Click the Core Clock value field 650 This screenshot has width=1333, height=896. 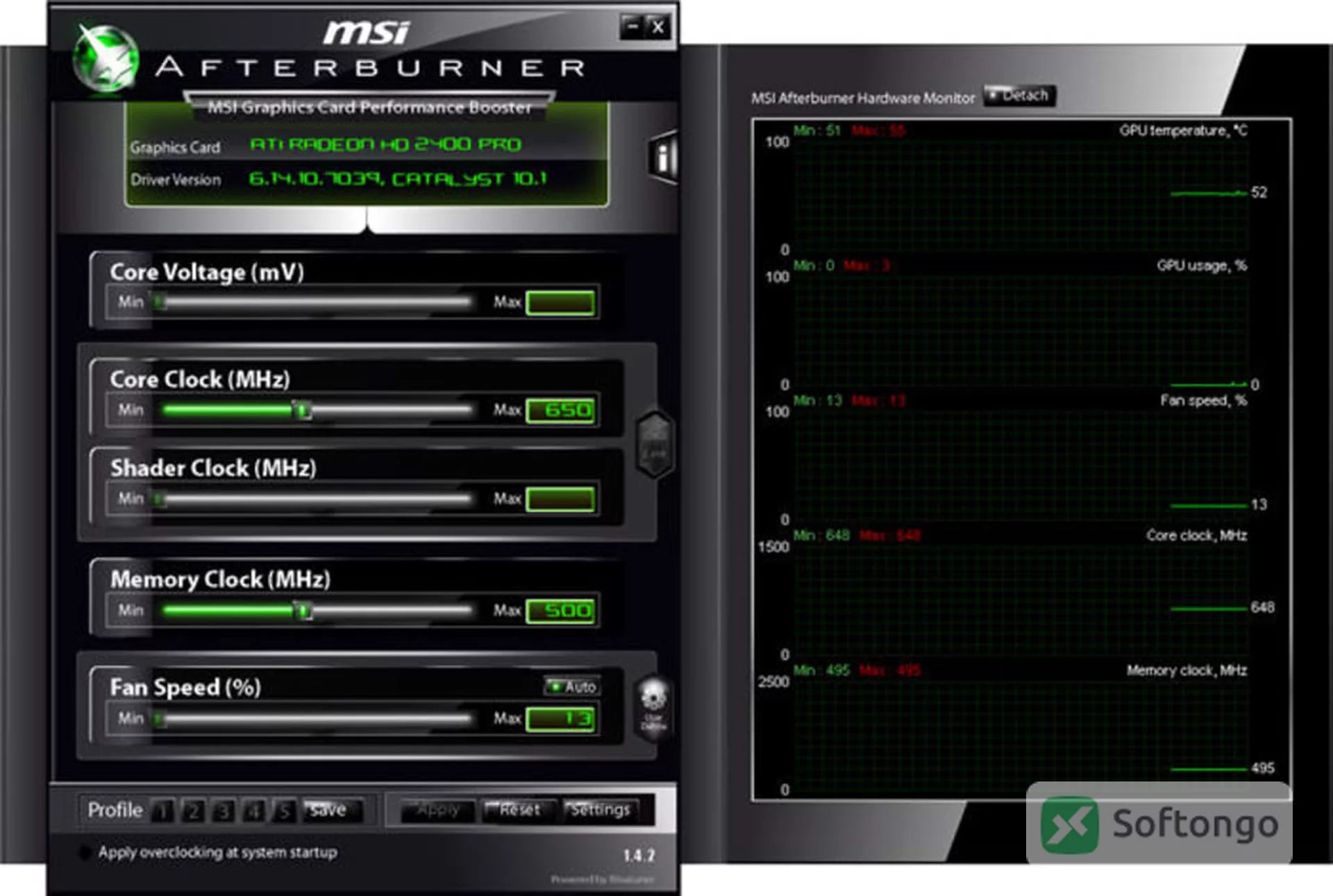(x=561, y=410)
